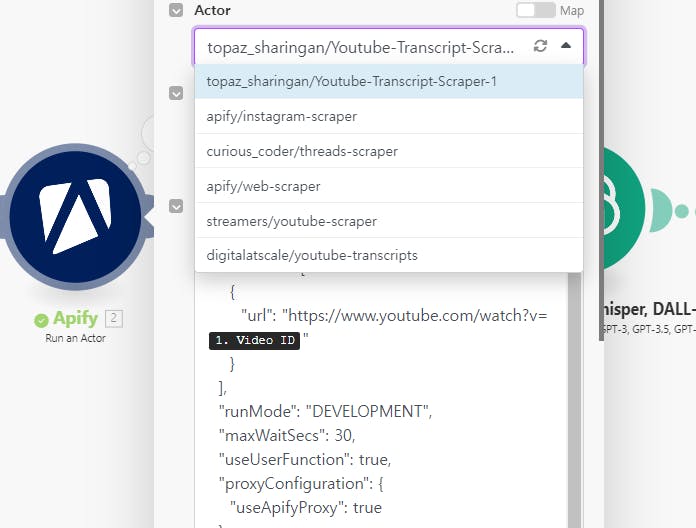Toggle the second checkbox below the Actor field
696x528 pixels.
[176, 93]
